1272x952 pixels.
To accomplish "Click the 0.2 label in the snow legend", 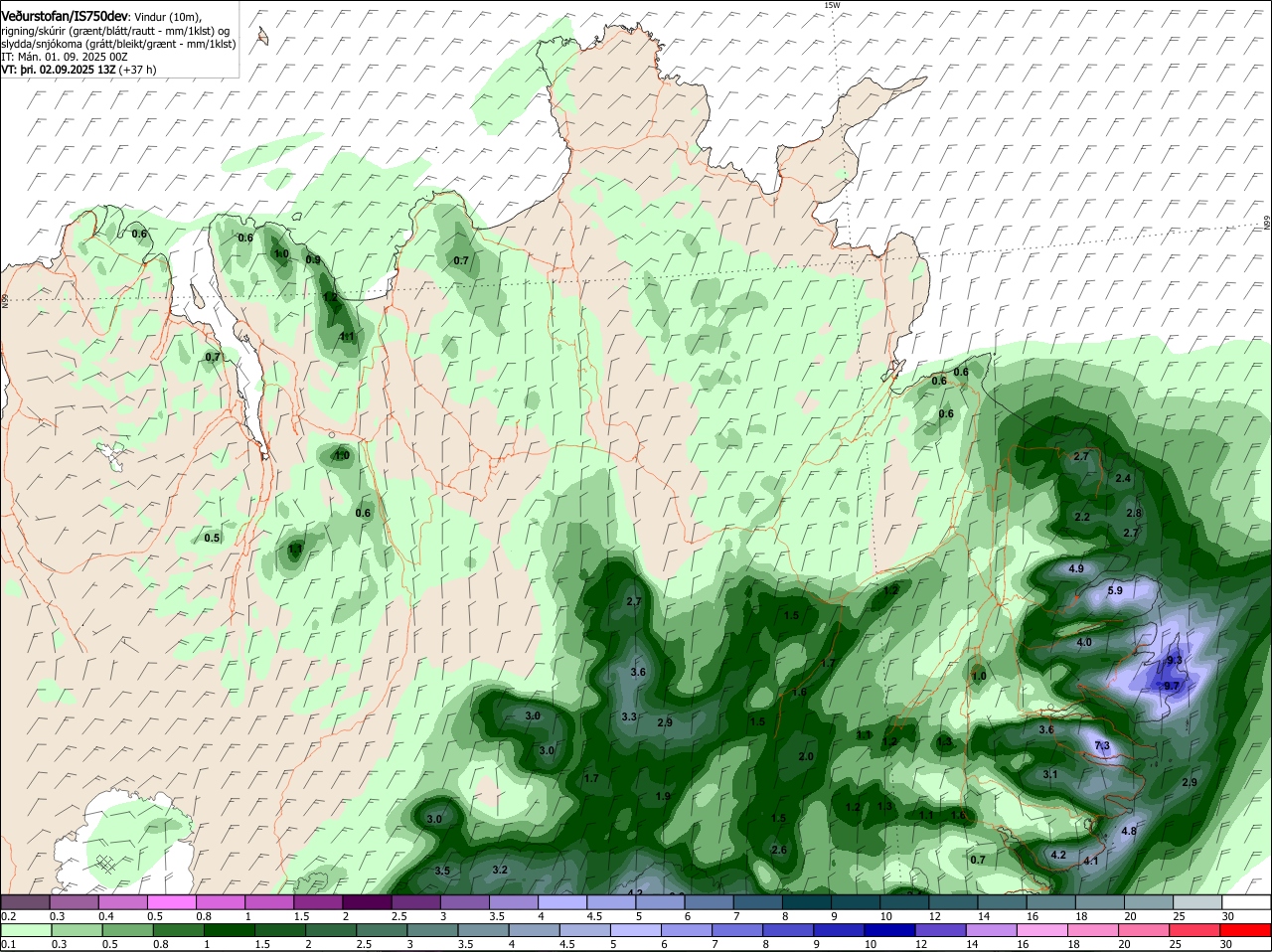I will click(9, 915).
